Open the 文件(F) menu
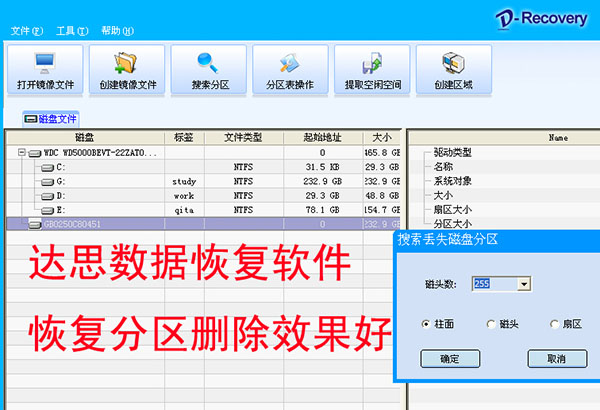The image size is (600, 410). (x=26, y=31)
